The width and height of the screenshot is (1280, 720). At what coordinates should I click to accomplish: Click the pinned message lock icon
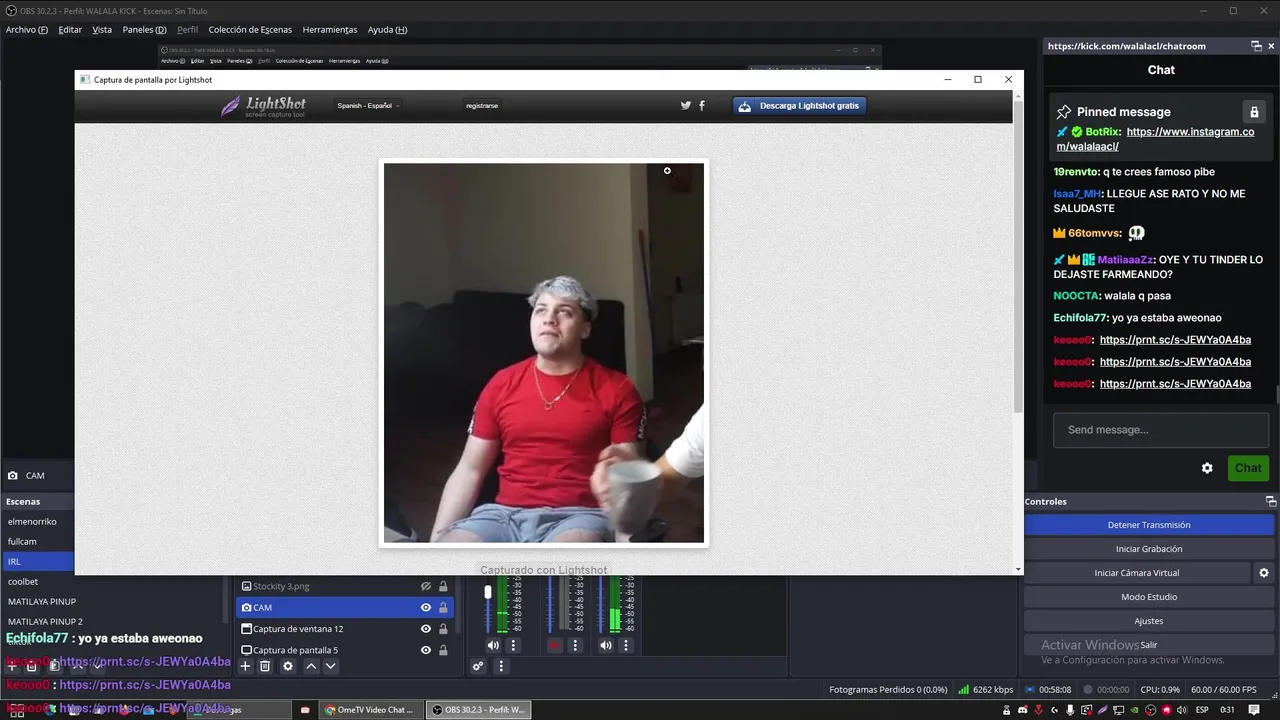[x=1254, y=112]
